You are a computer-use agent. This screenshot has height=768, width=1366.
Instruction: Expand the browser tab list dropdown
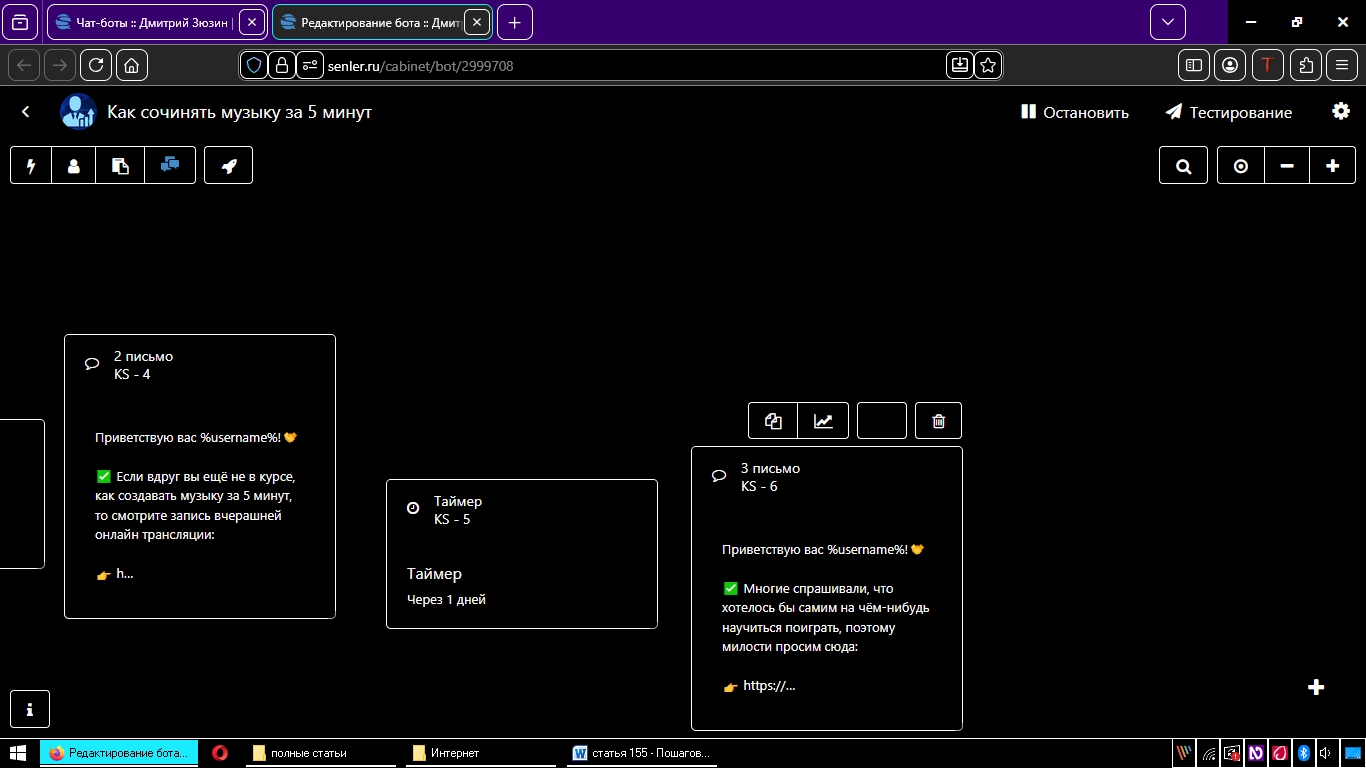tap(1167, 22)
